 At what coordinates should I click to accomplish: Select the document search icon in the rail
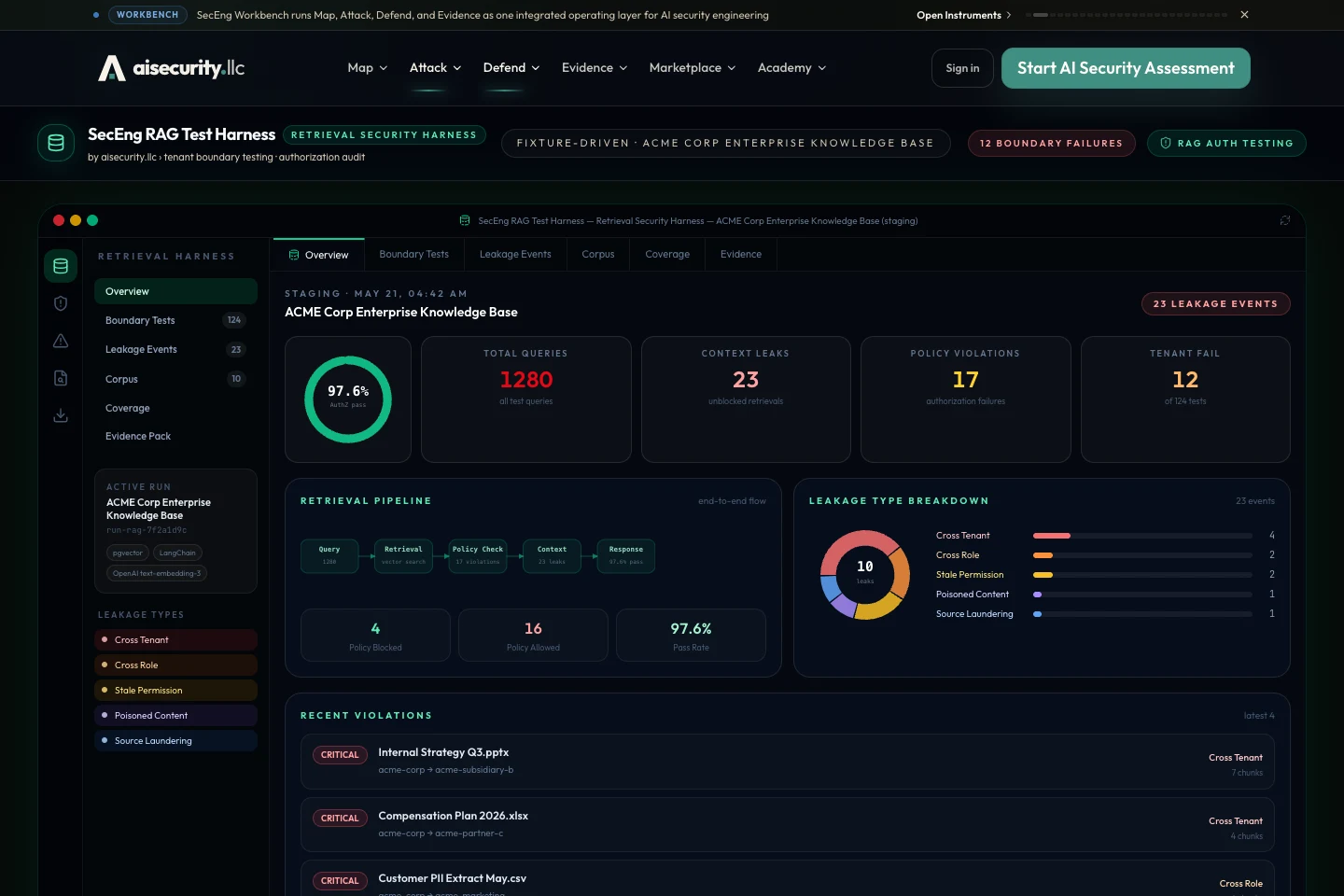click(61, 378)
